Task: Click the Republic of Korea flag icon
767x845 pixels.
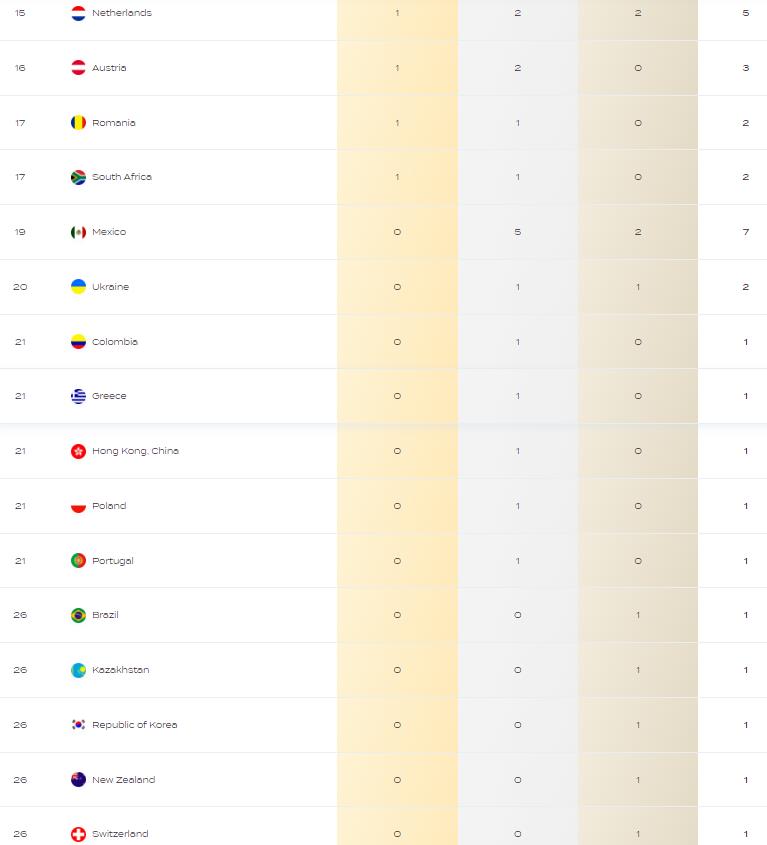Action: click(78, 725)
